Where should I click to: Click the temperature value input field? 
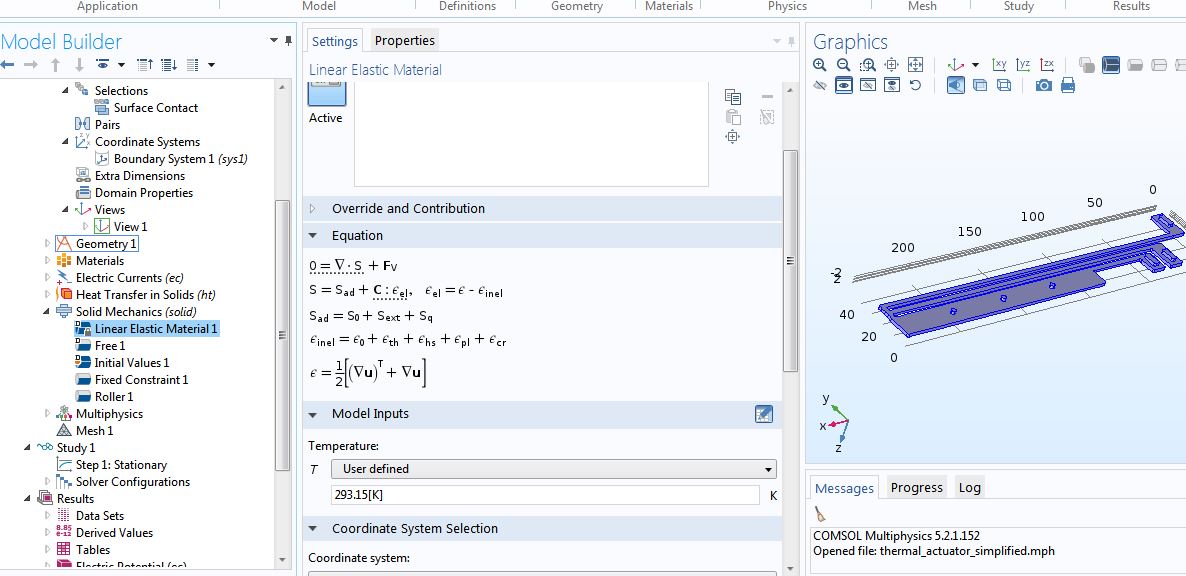coord(545,495)
